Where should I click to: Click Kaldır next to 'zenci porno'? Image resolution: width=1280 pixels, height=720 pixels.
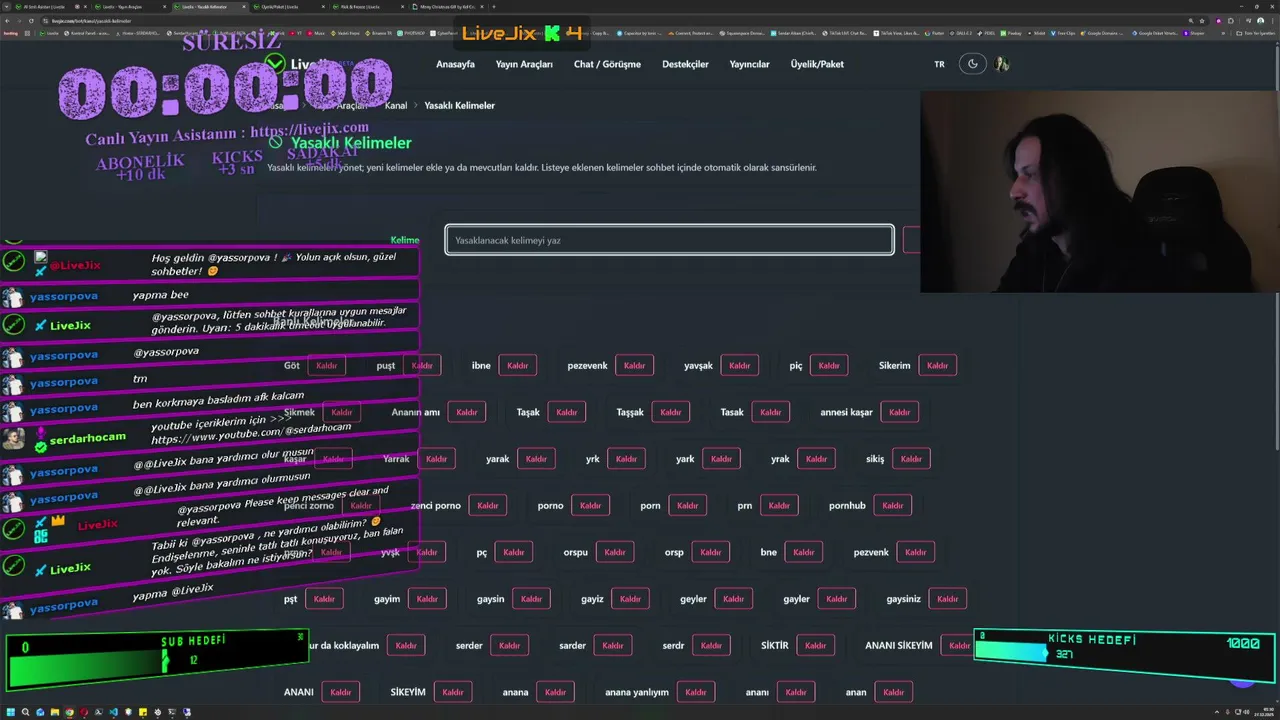(487, 506)
